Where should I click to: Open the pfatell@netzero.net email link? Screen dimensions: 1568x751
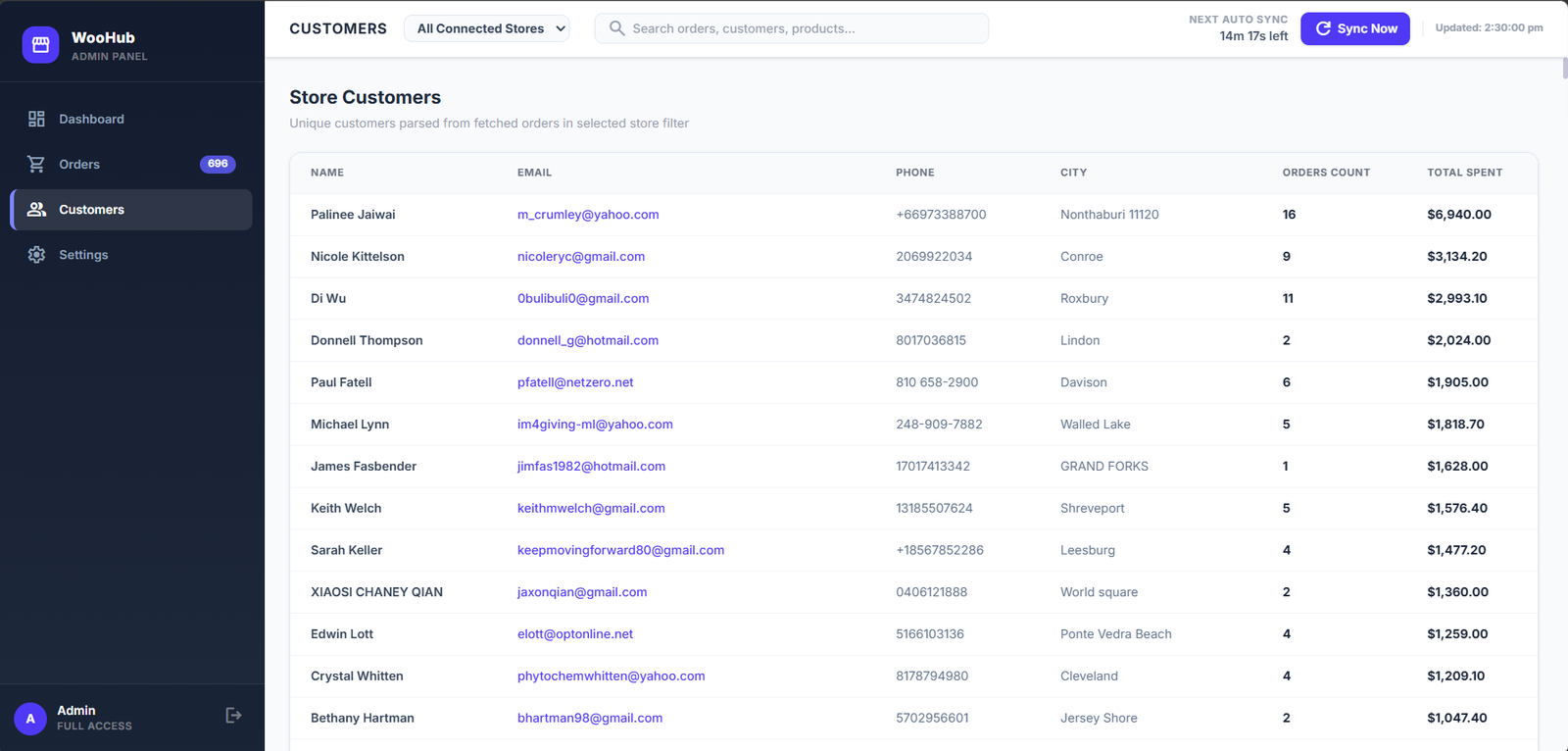pyautogui.click(x=575, y=382)
